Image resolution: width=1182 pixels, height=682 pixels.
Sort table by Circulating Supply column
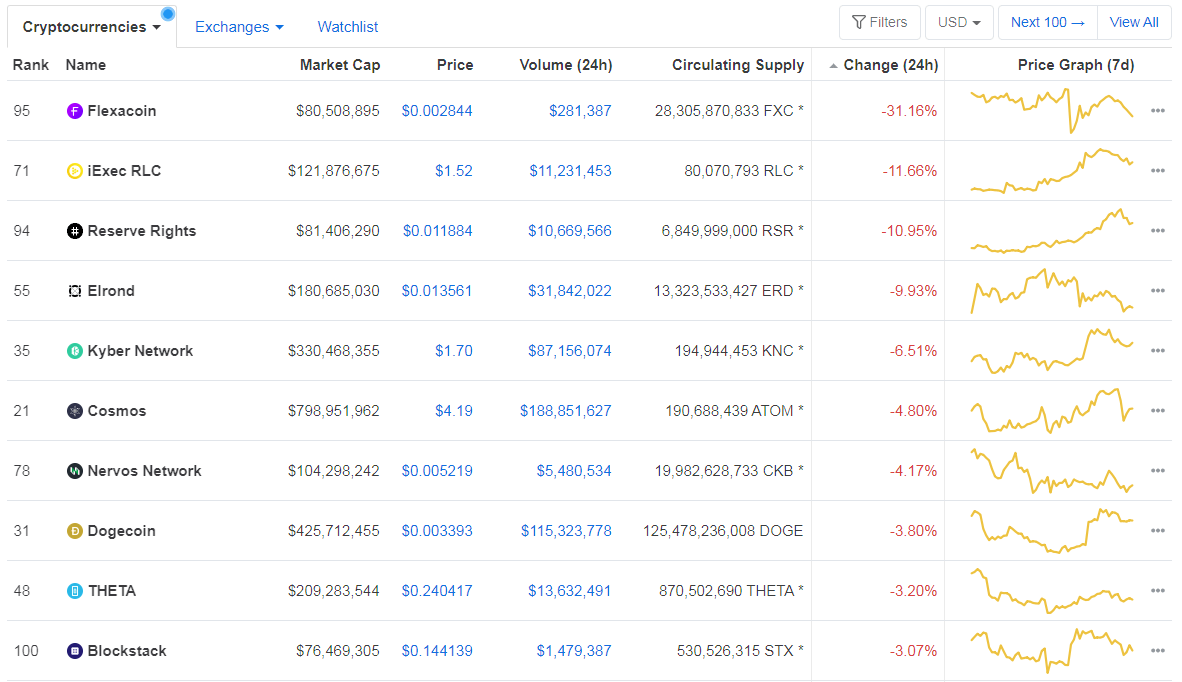pos(738,65)
